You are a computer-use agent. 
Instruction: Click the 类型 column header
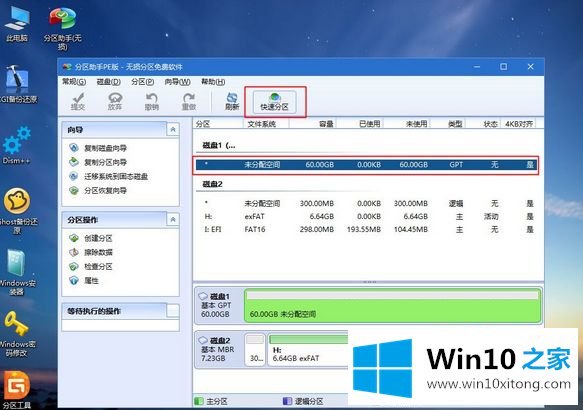click(x=448, y=124)
